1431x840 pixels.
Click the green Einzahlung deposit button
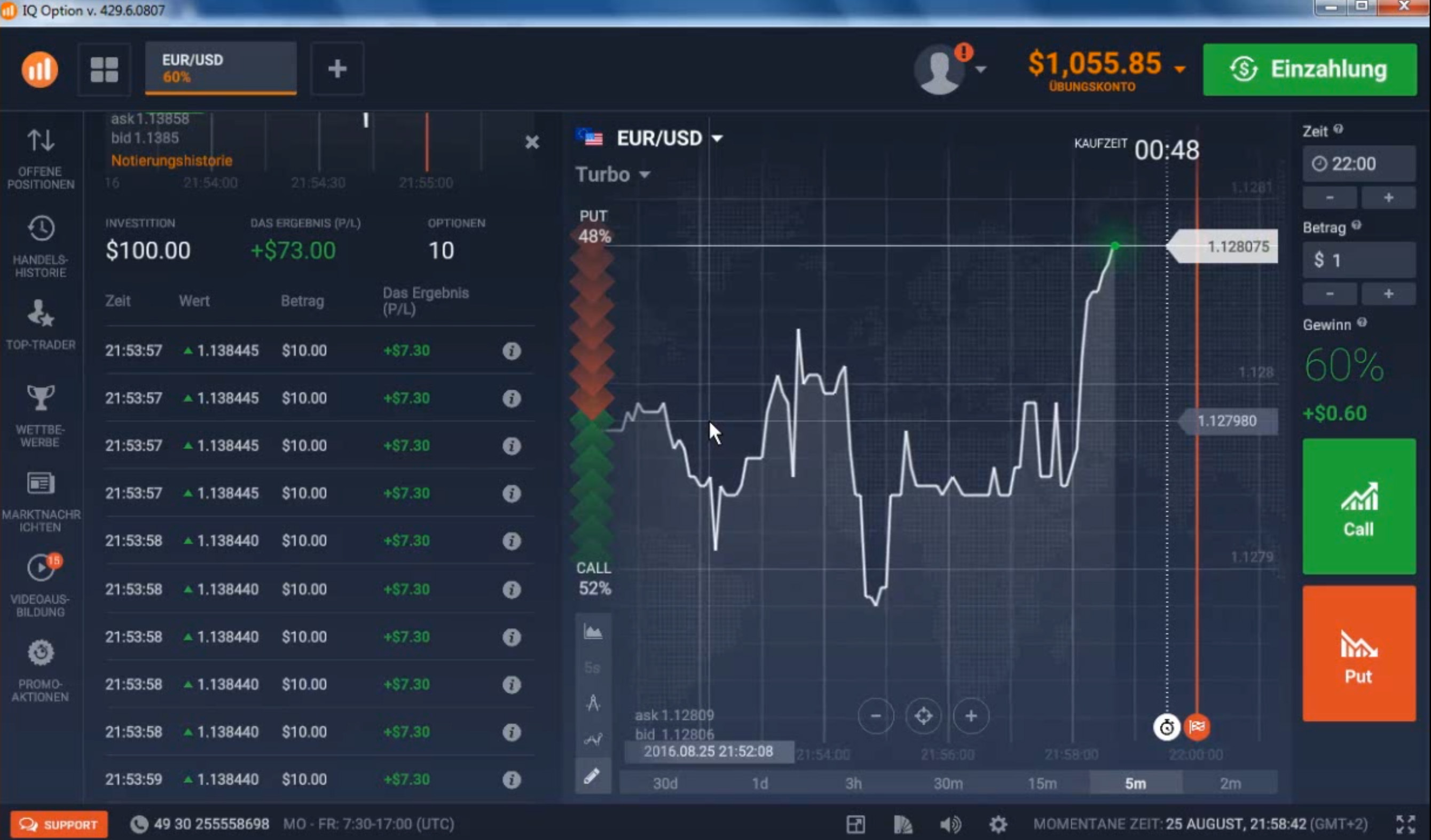(1309, 69)
